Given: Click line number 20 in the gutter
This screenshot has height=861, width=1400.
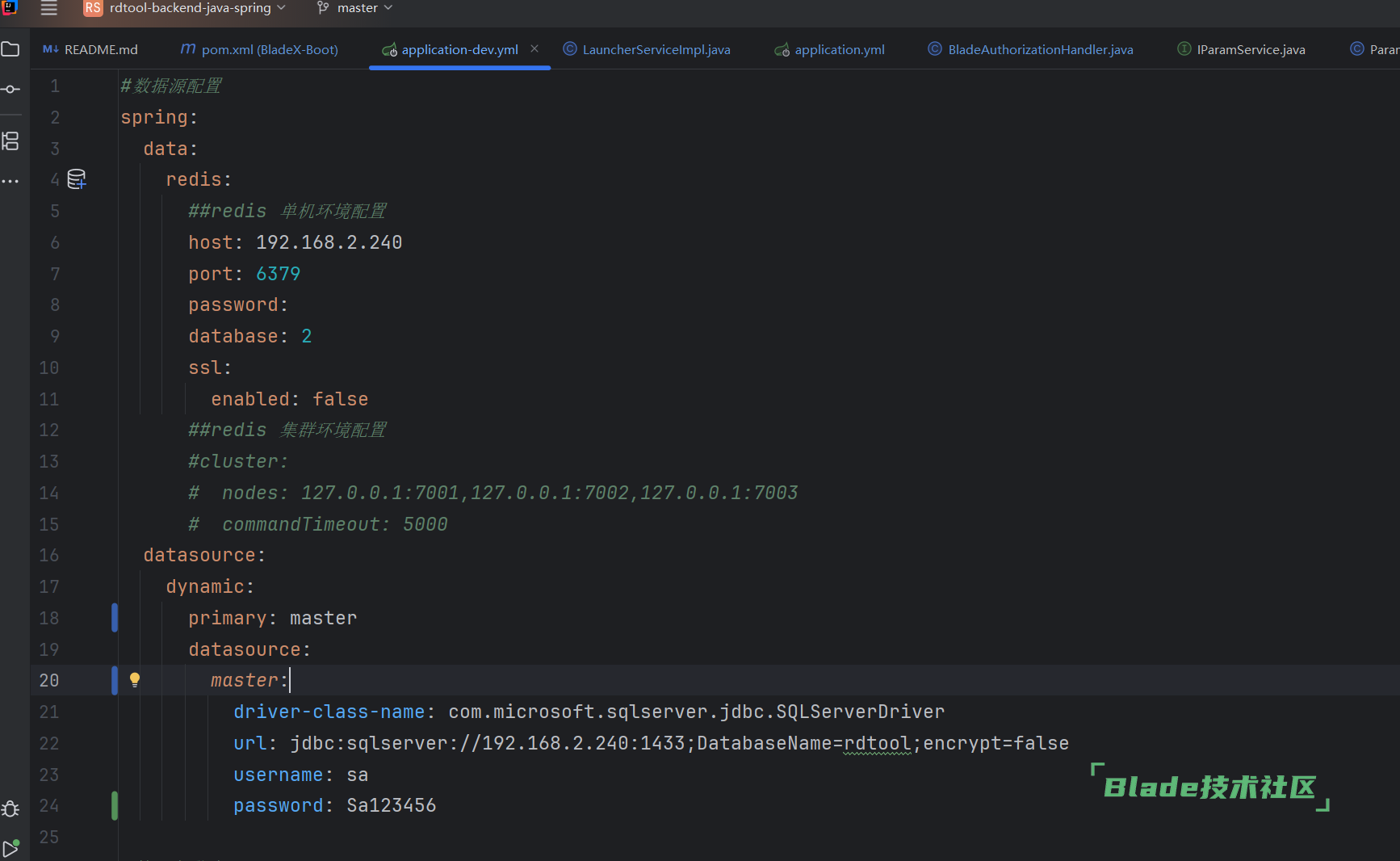Looking at the screenshot, I should point(49,680).
